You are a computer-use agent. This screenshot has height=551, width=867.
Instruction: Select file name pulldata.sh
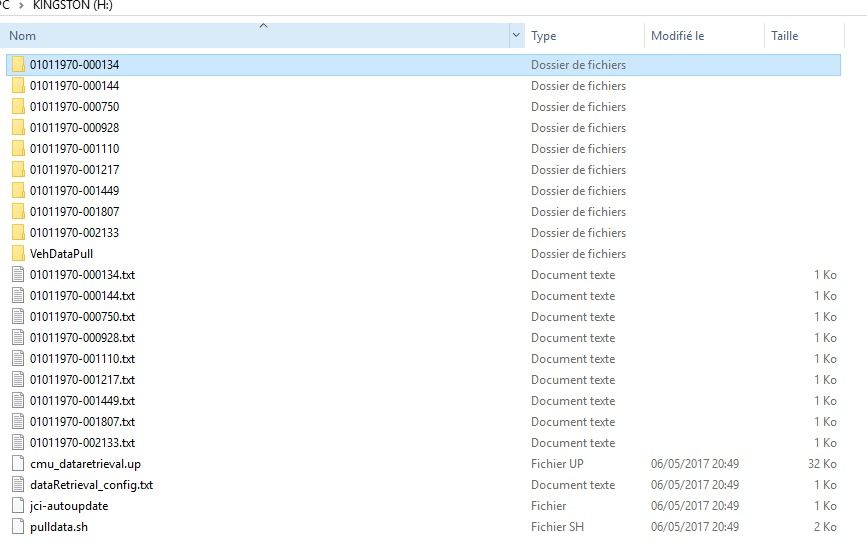tap(59, 527)
